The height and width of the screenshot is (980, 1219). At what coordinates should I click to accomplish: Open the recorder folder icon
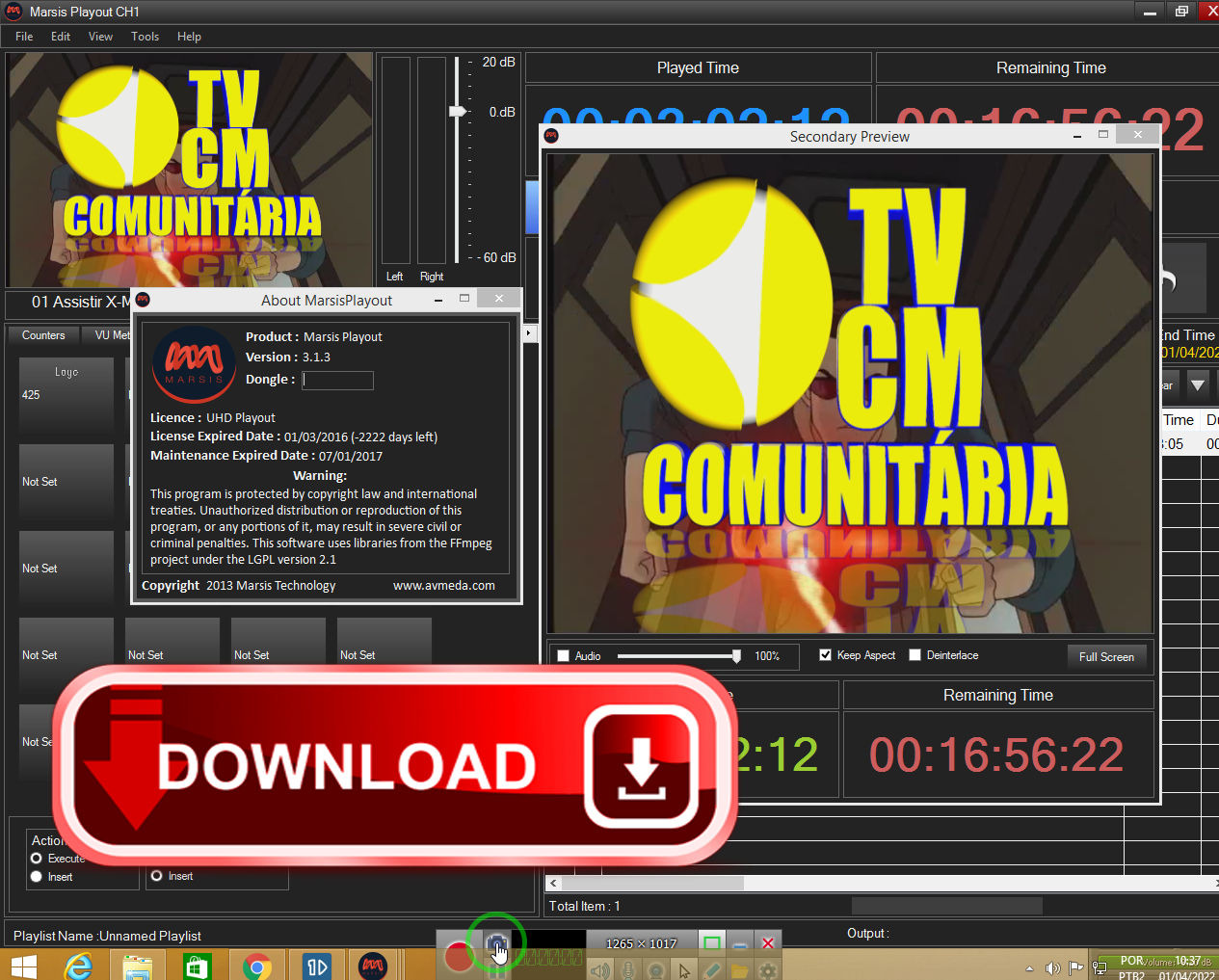point(740,969)
